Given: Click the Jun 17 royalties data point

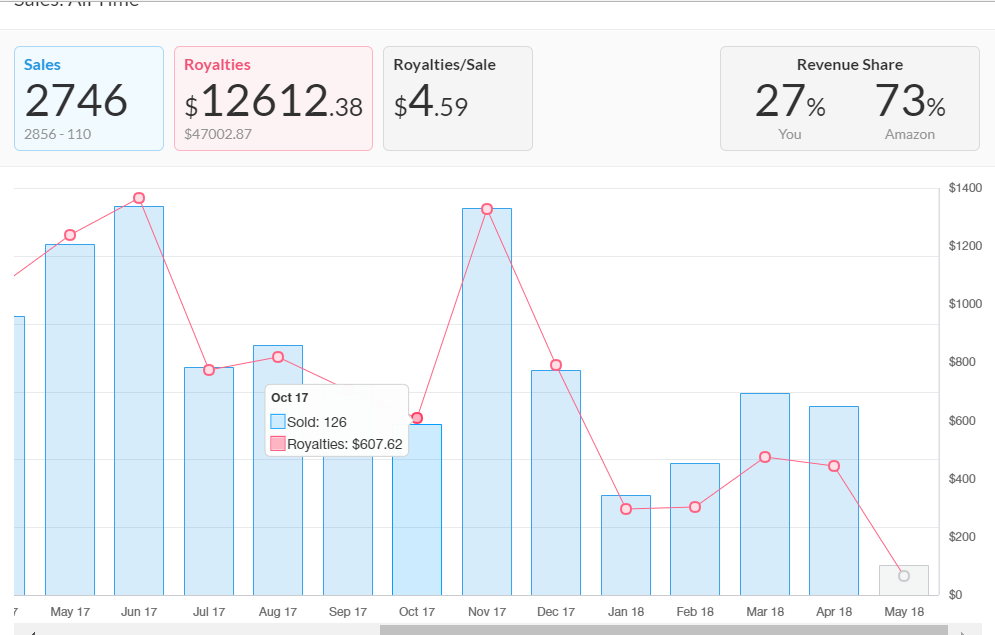Looking at the screenshot, I should pos(139,198).
